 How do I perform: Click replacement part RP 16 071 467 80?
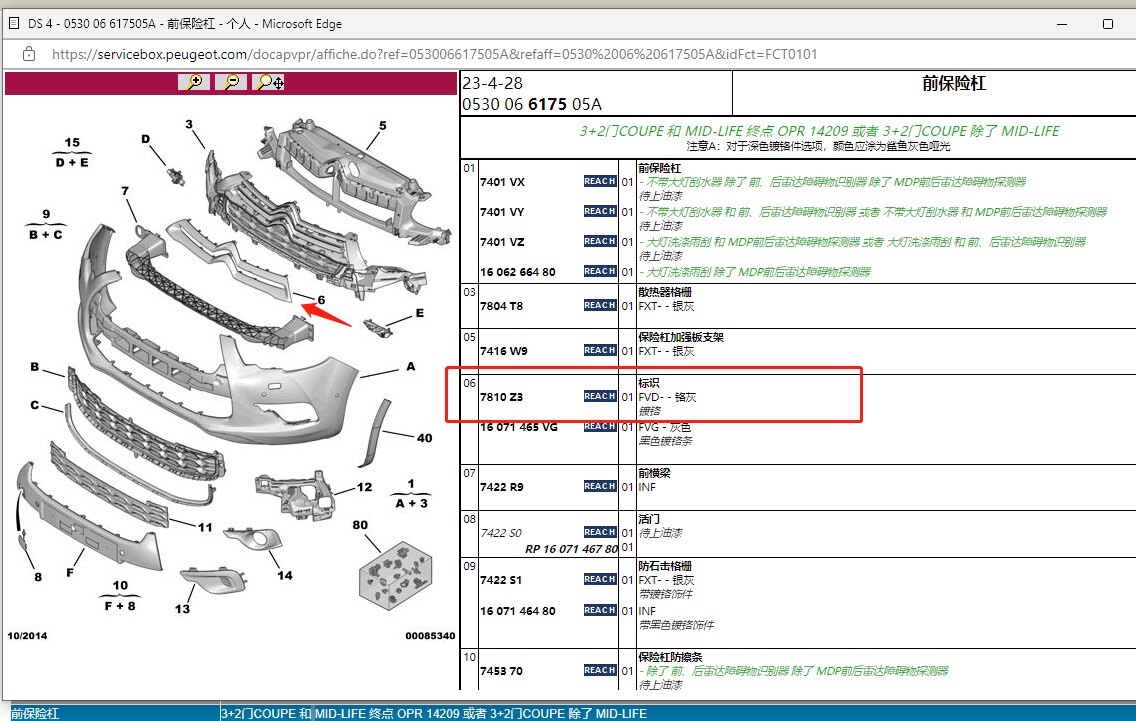click(572, 549)
